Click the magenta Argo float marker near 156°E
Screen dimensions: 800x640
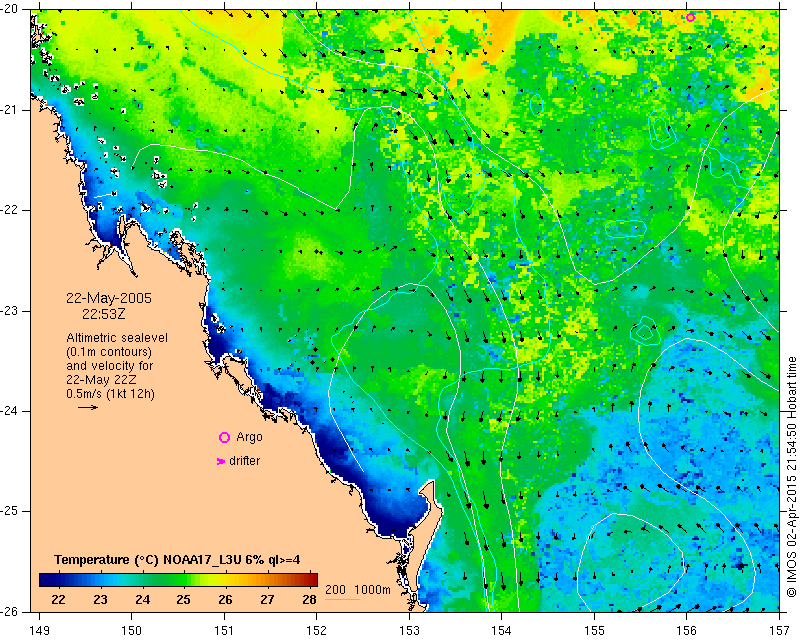pyautogui.click(x=690, y=17)
